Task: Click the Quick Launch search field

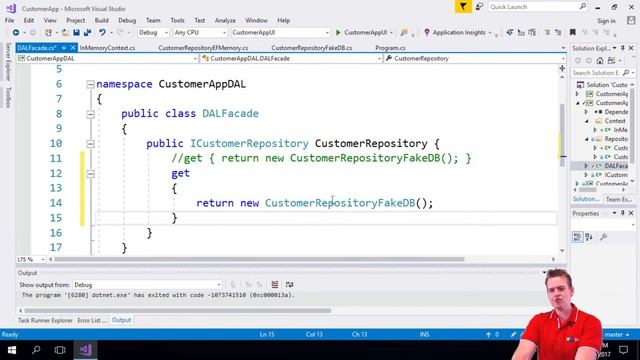Action: (538, 7)
